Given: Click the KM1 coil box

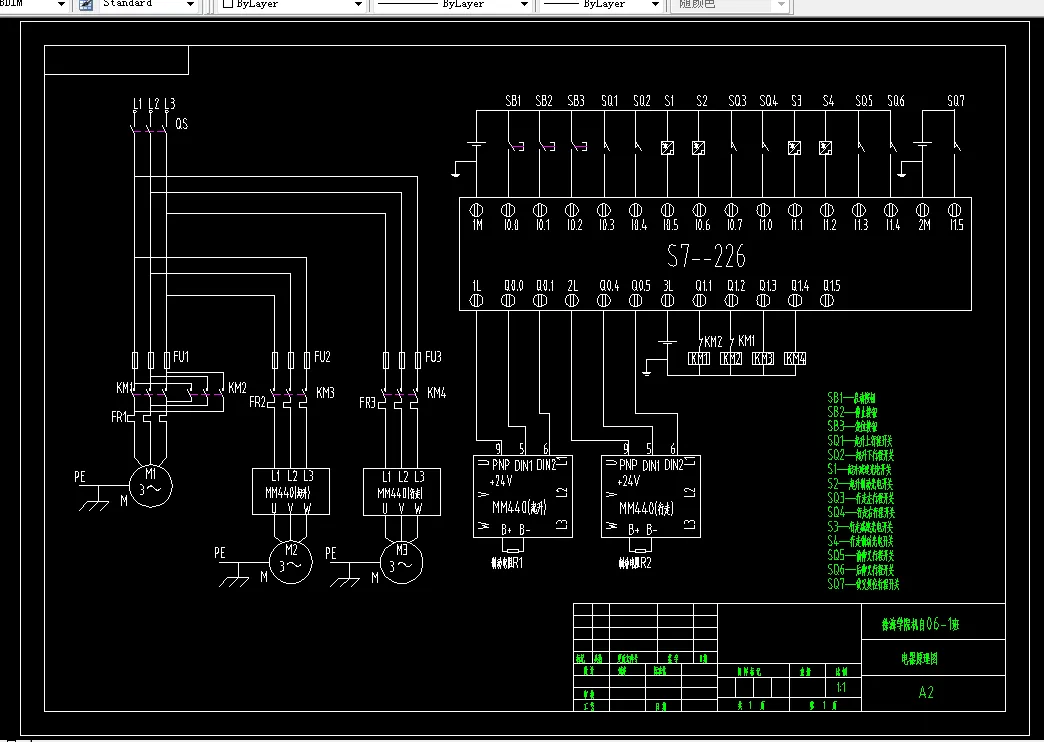Looking at the screenshot, I should click(699, 358).
